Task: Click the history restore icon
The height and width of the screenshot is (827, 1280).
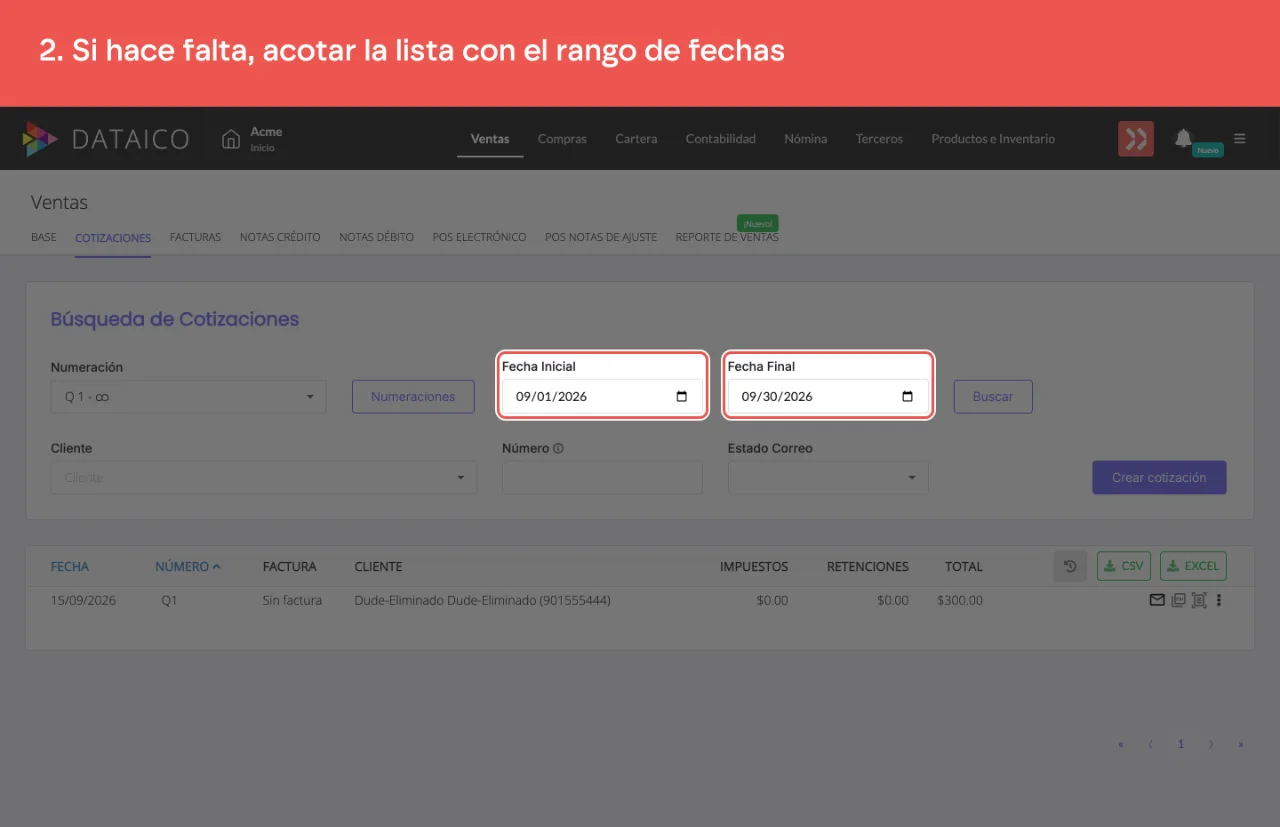Action: click(1070, 566)
